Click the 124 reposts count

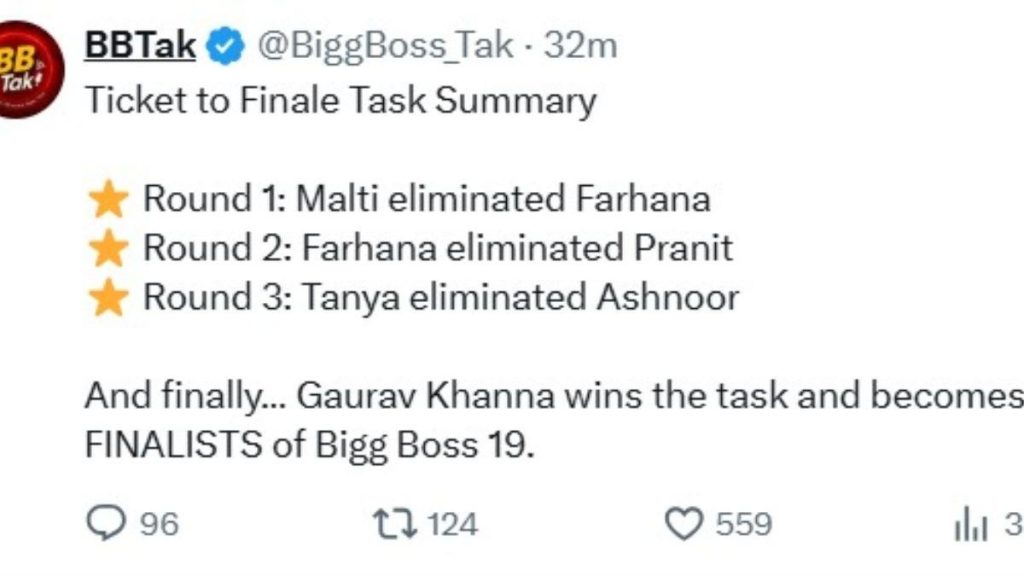point(453,524)
